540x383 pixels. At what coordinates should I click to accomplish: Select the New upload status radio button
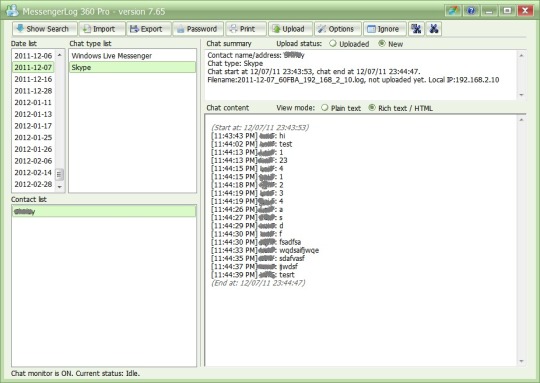point(382,43)
